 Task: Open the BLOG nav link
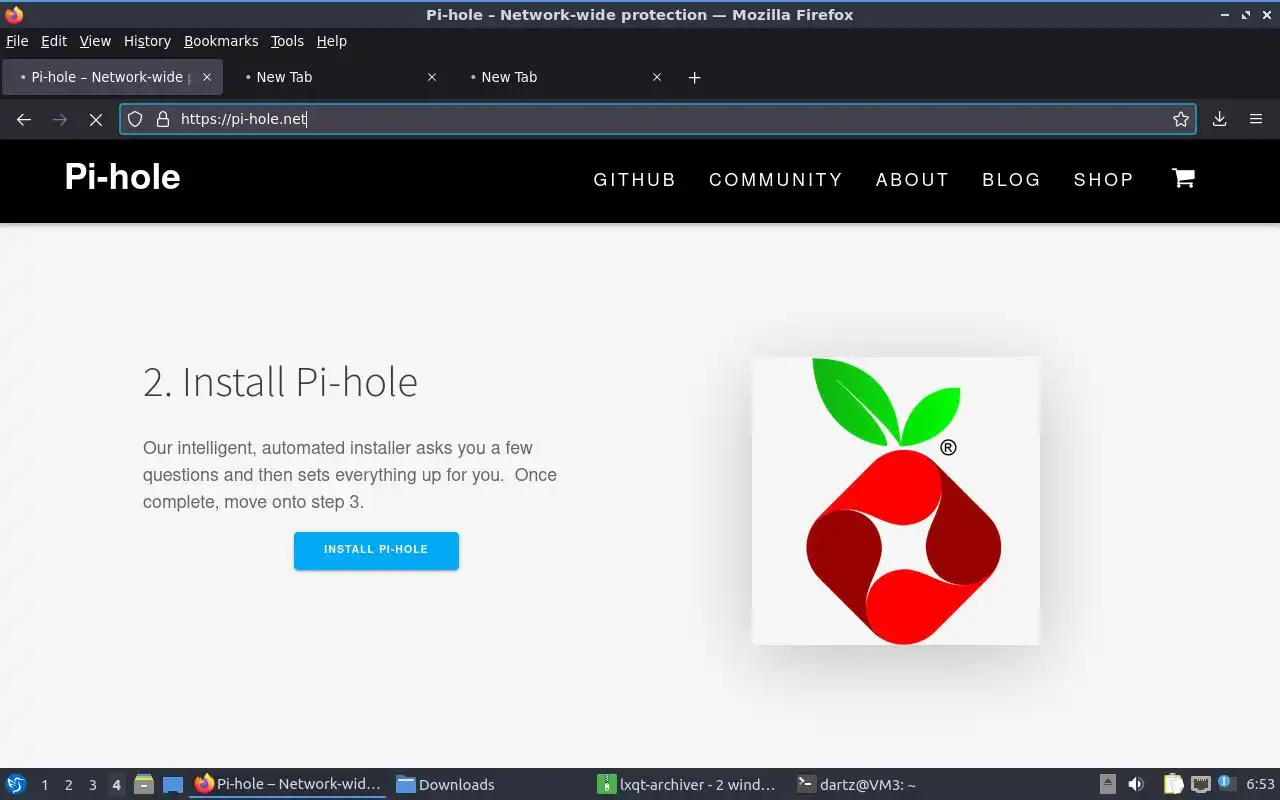1011,180
